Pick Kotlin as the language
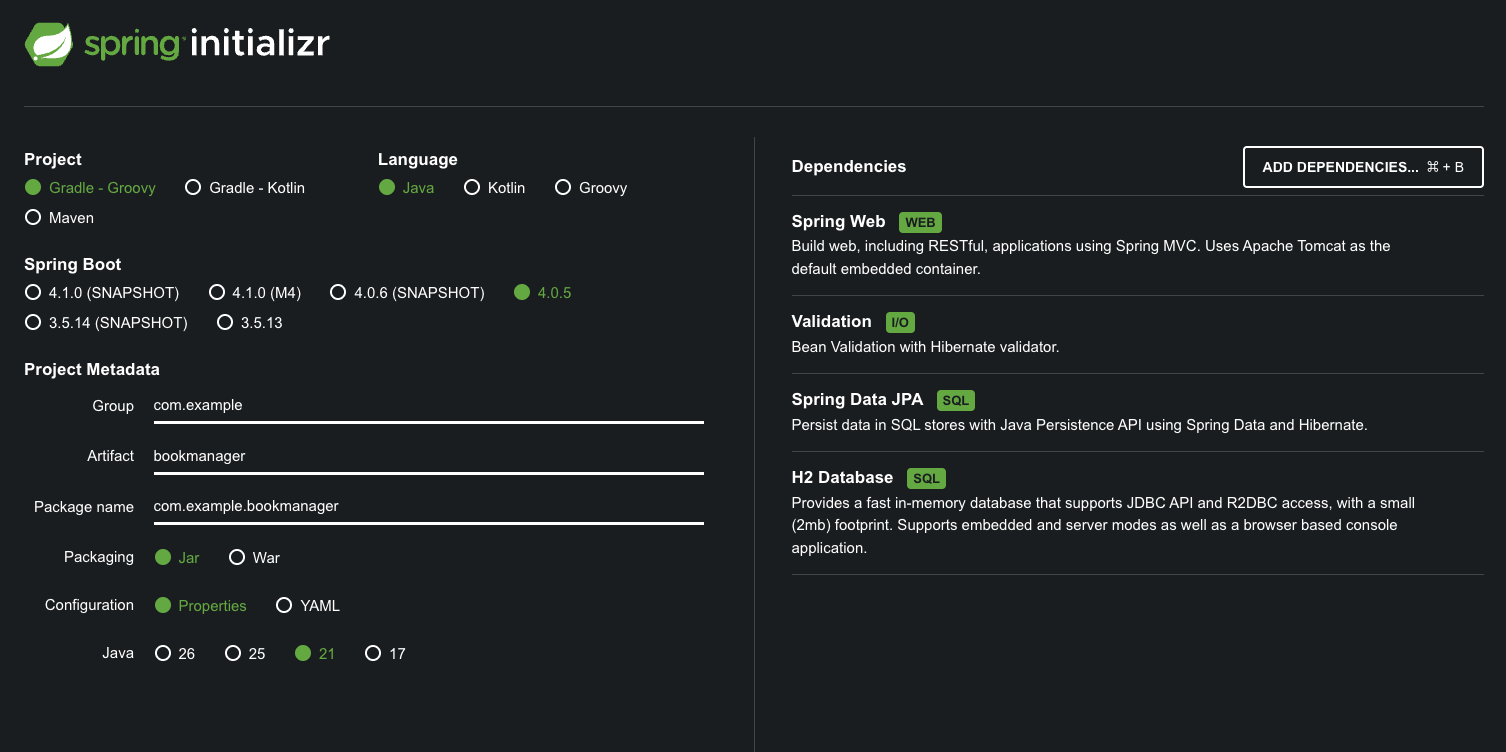This screenshot has width=1506, height=752. [494, 188]
